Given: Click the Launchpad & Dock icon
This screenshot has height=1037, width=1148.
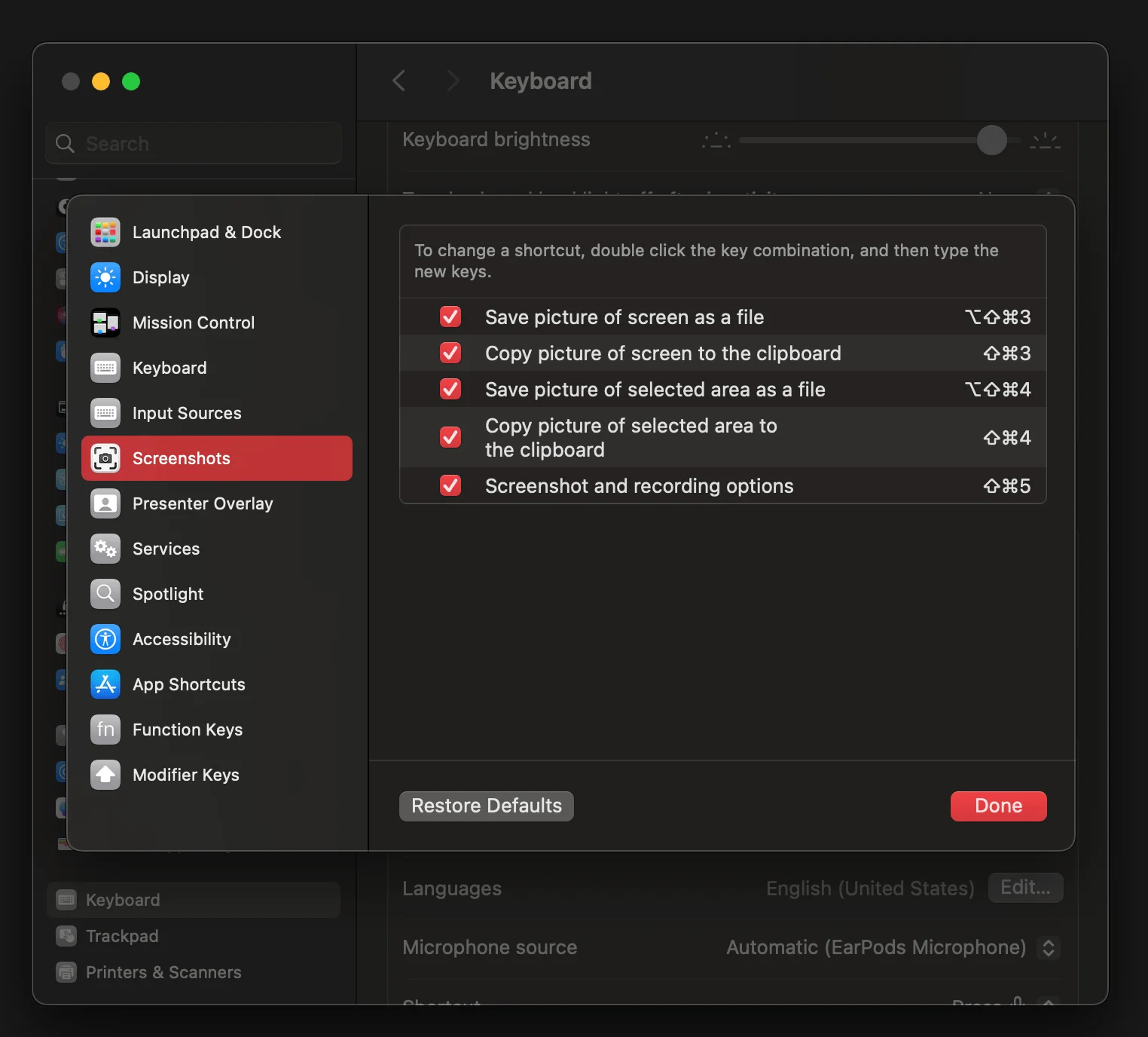Looking at the screenshot, I should click(105, 232).
